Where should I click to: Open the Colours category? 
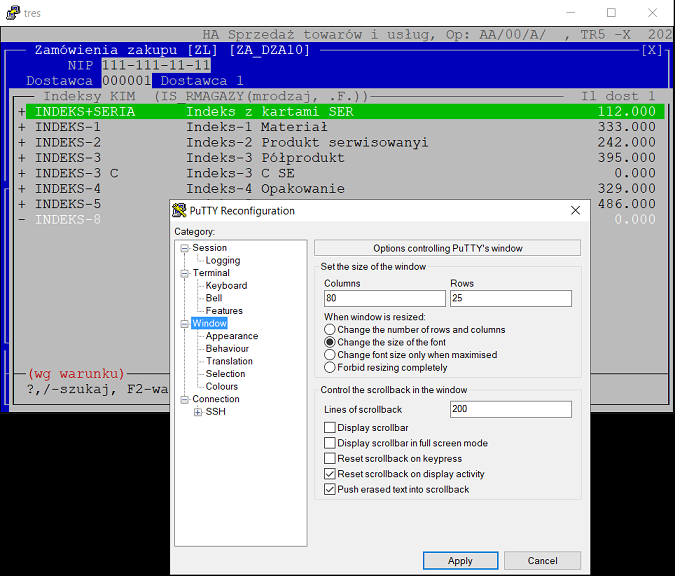[x=221, y=387]
